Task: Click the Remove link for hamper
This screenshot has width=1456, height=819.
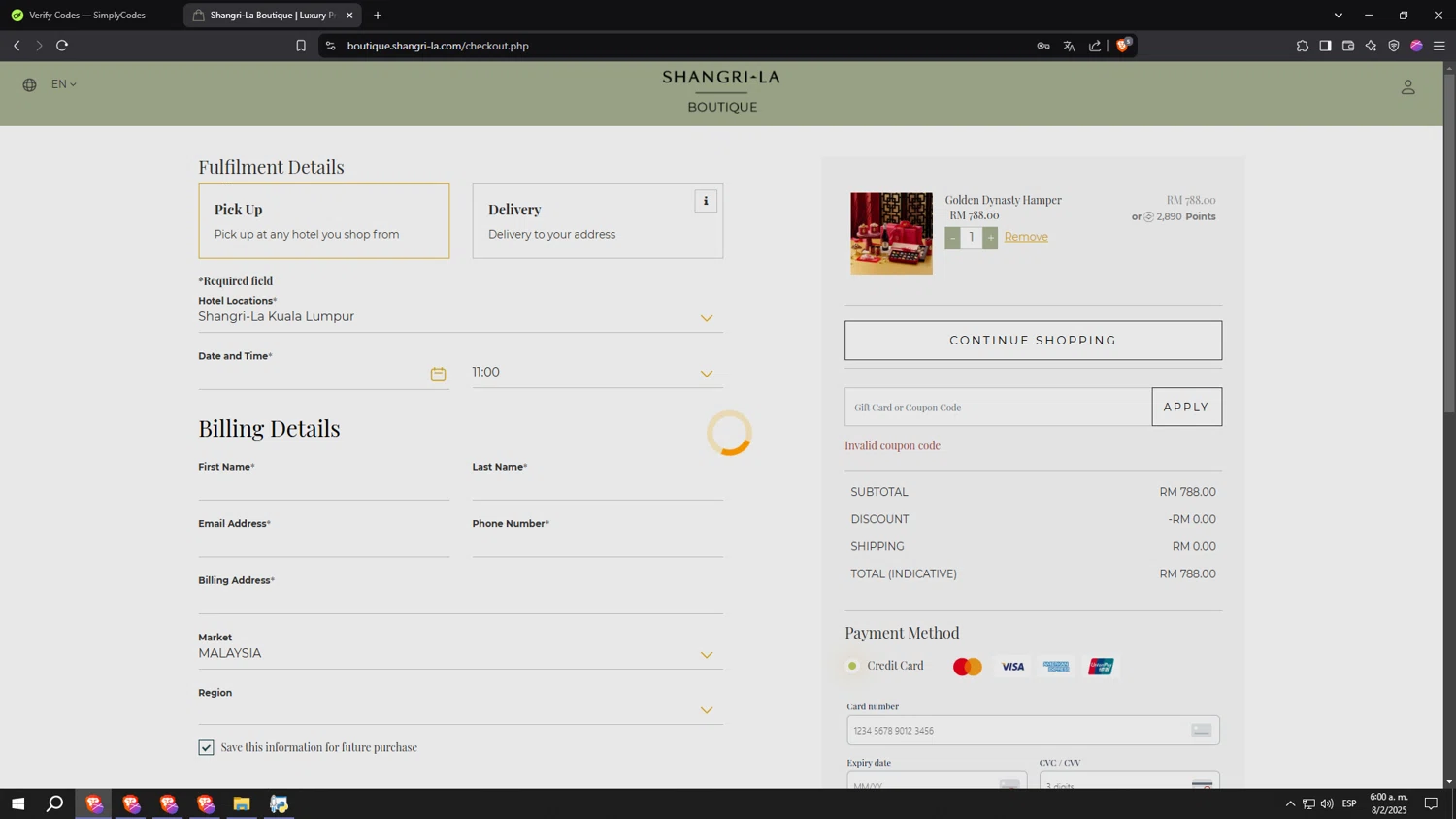Action: [x=1026, y=237]
